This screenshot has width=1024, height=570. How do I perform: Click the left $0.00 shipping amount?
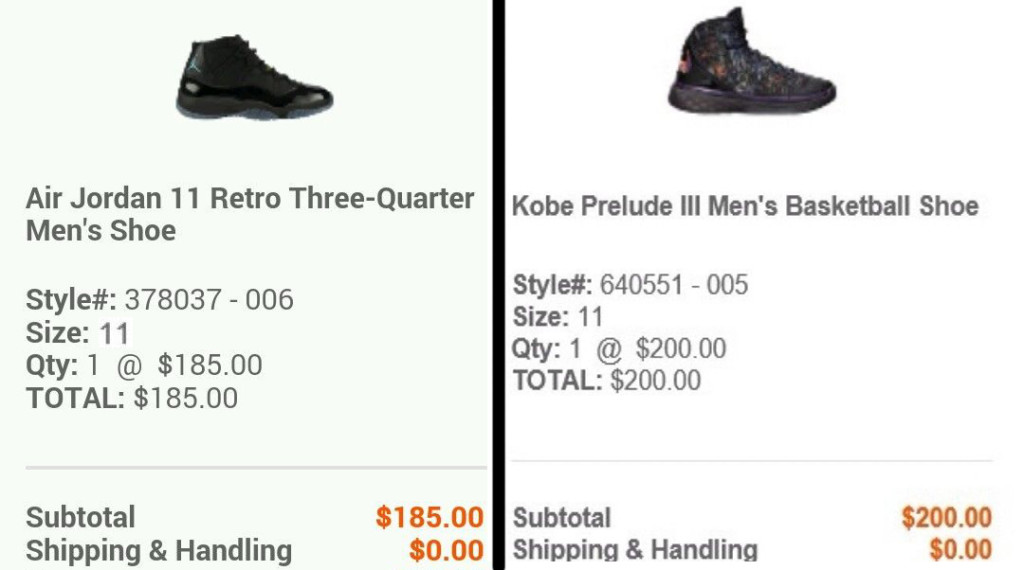point(446,551)
